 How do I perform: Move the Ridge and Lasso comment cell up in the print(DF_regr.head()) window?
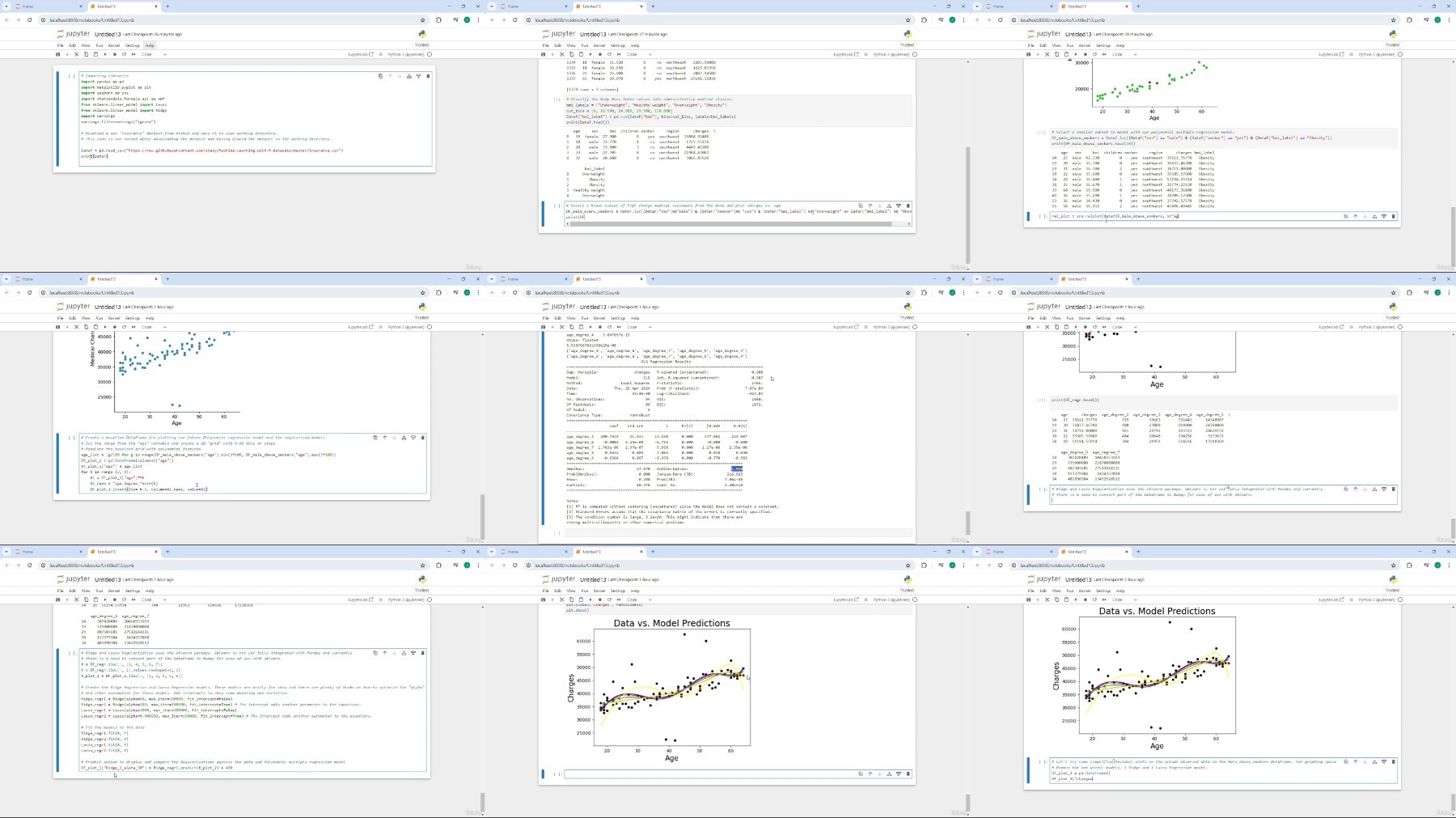coord(1356,489)
